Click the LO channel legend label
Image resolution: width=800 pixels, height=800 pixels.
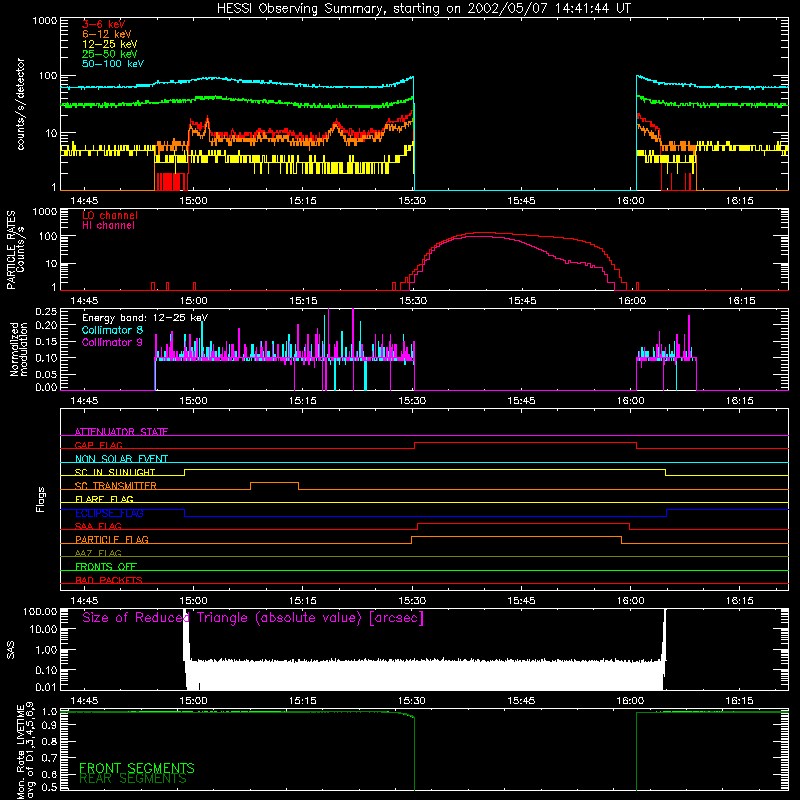pos(110,215)
